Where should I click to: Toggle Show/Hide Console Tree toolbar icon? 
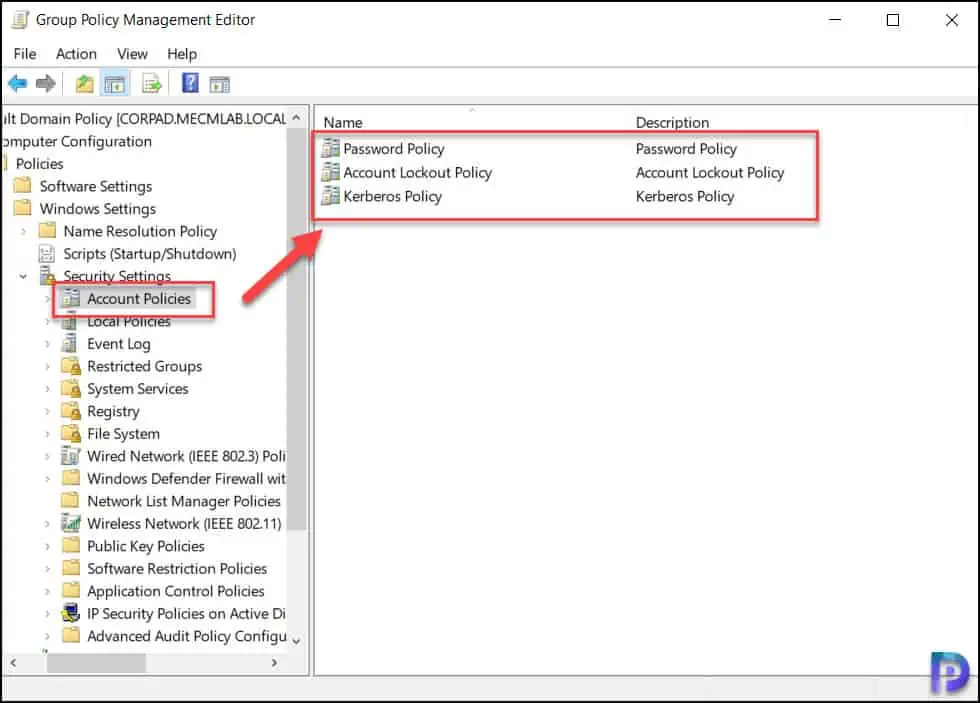tap(115, 84)
